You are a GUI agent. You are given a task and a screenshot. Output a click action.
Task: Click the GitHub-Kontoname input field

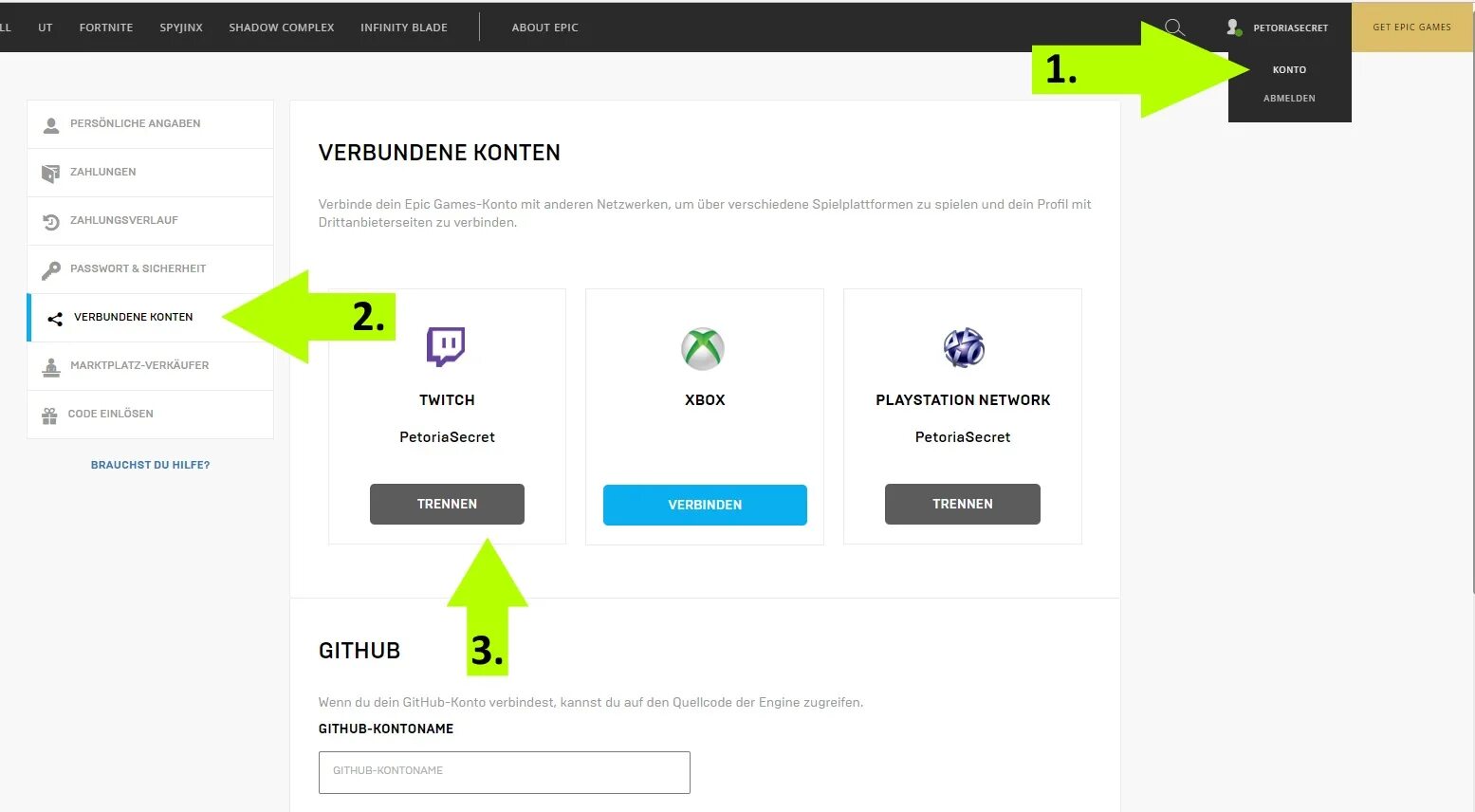pyautogui.click(x=505, y=772)
